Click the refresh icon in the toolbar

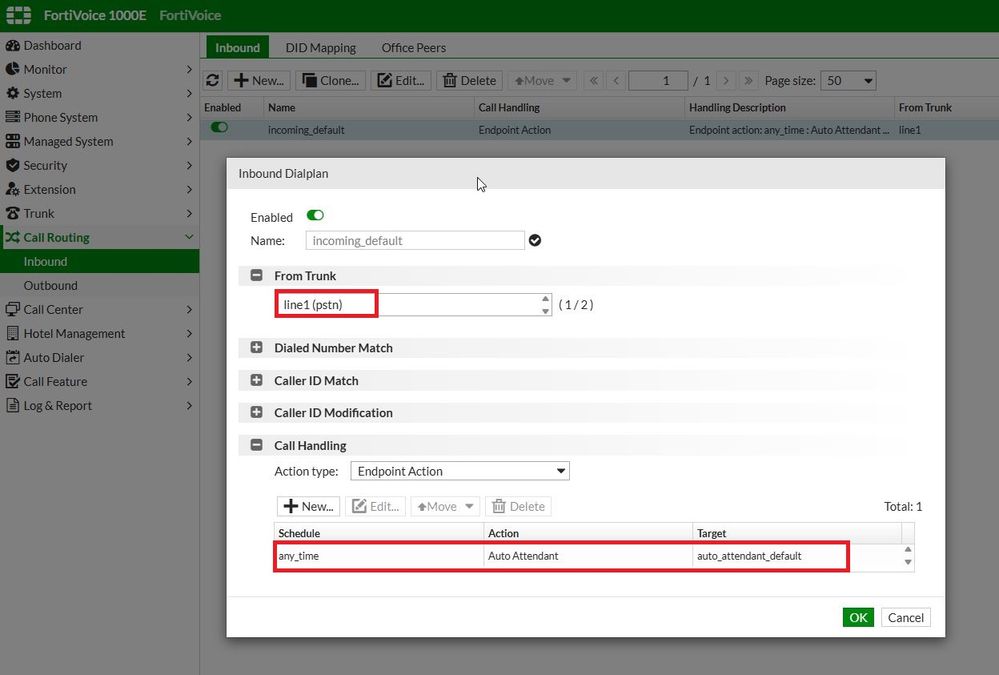coord(212,80)
